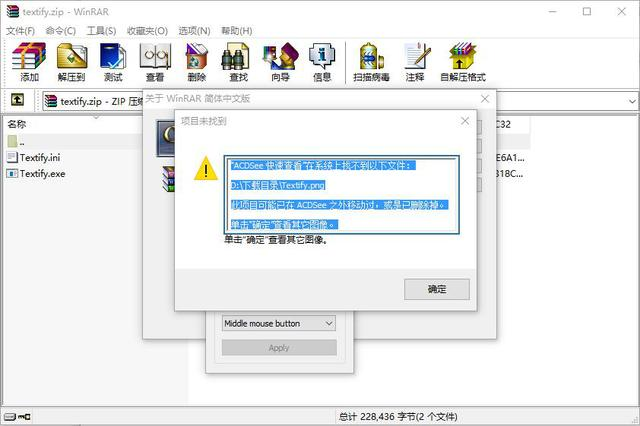640x426 pixels.
Task: Open the 收藏夹(O) menu
Action: 147,31
